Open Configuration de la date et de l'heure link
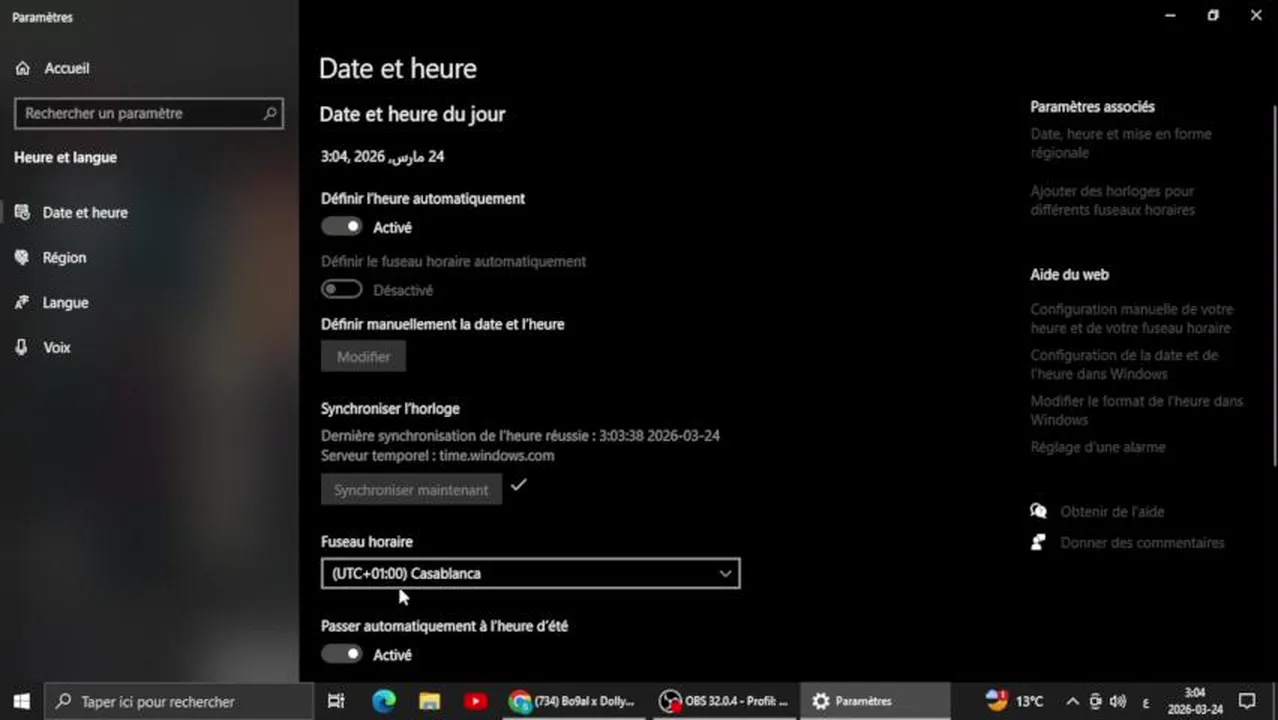 pyautogui.click(x=1124, y=364)
